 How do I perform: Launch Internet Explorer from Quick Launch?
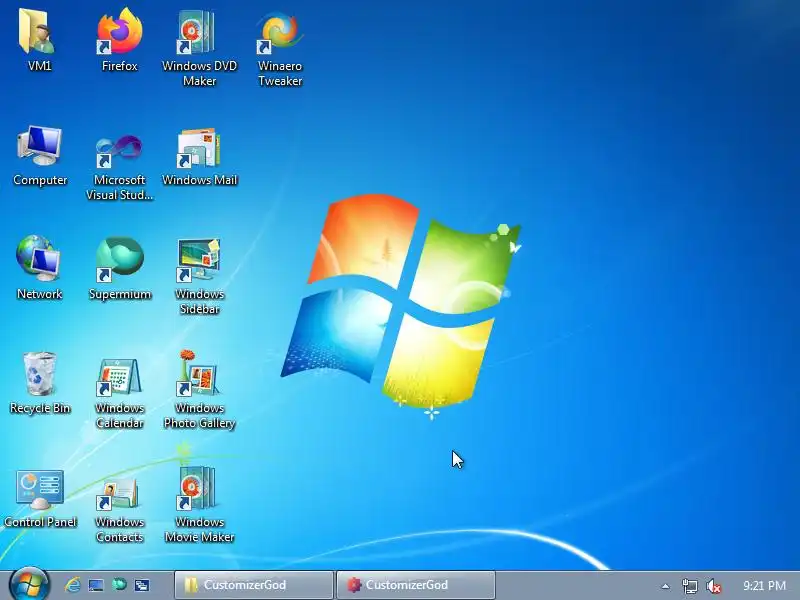tap(72, 585)
